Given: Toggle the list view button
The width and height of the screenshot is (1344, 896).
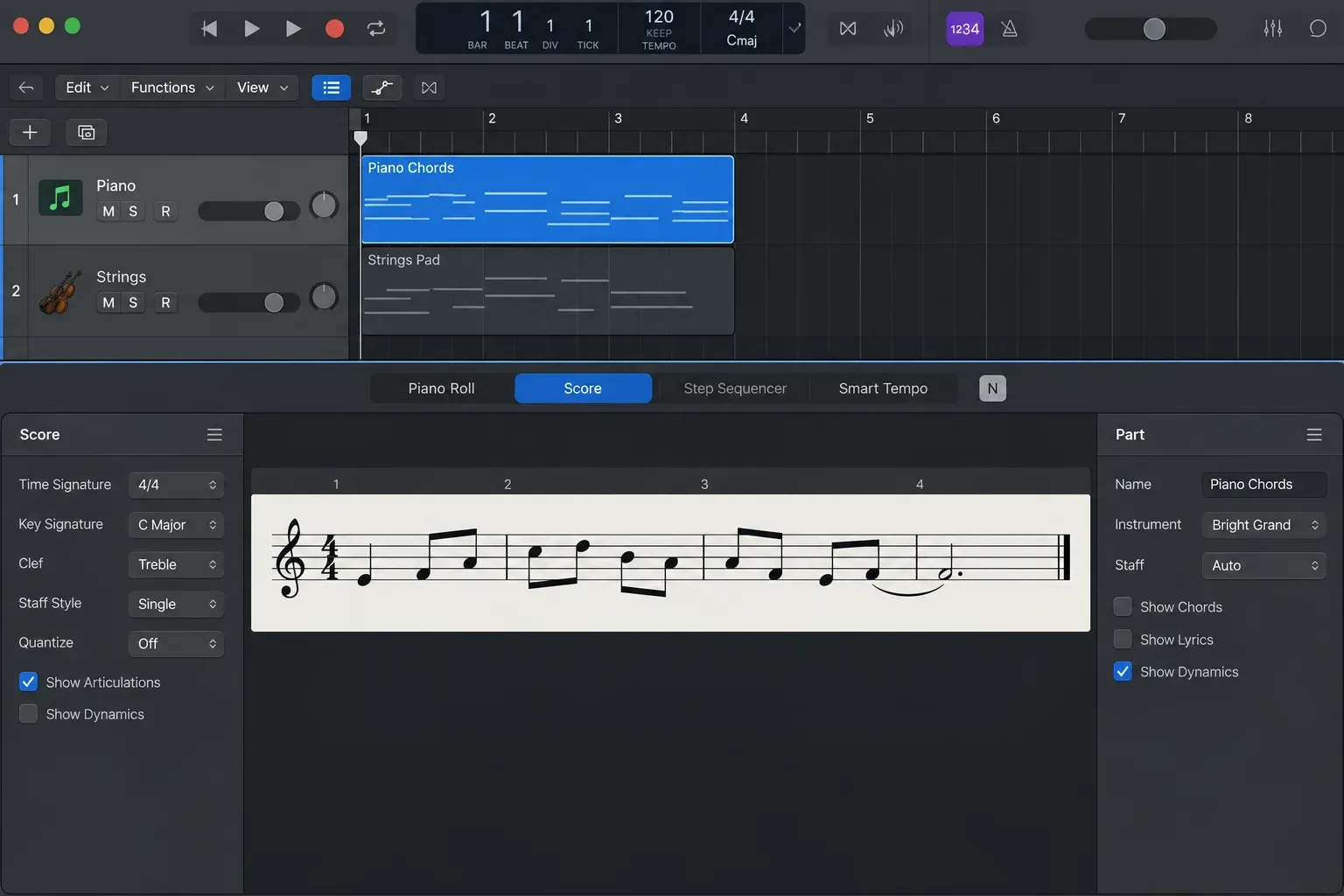Looking at the screenshot, I should pyautogui.click(x=331, y=87).
